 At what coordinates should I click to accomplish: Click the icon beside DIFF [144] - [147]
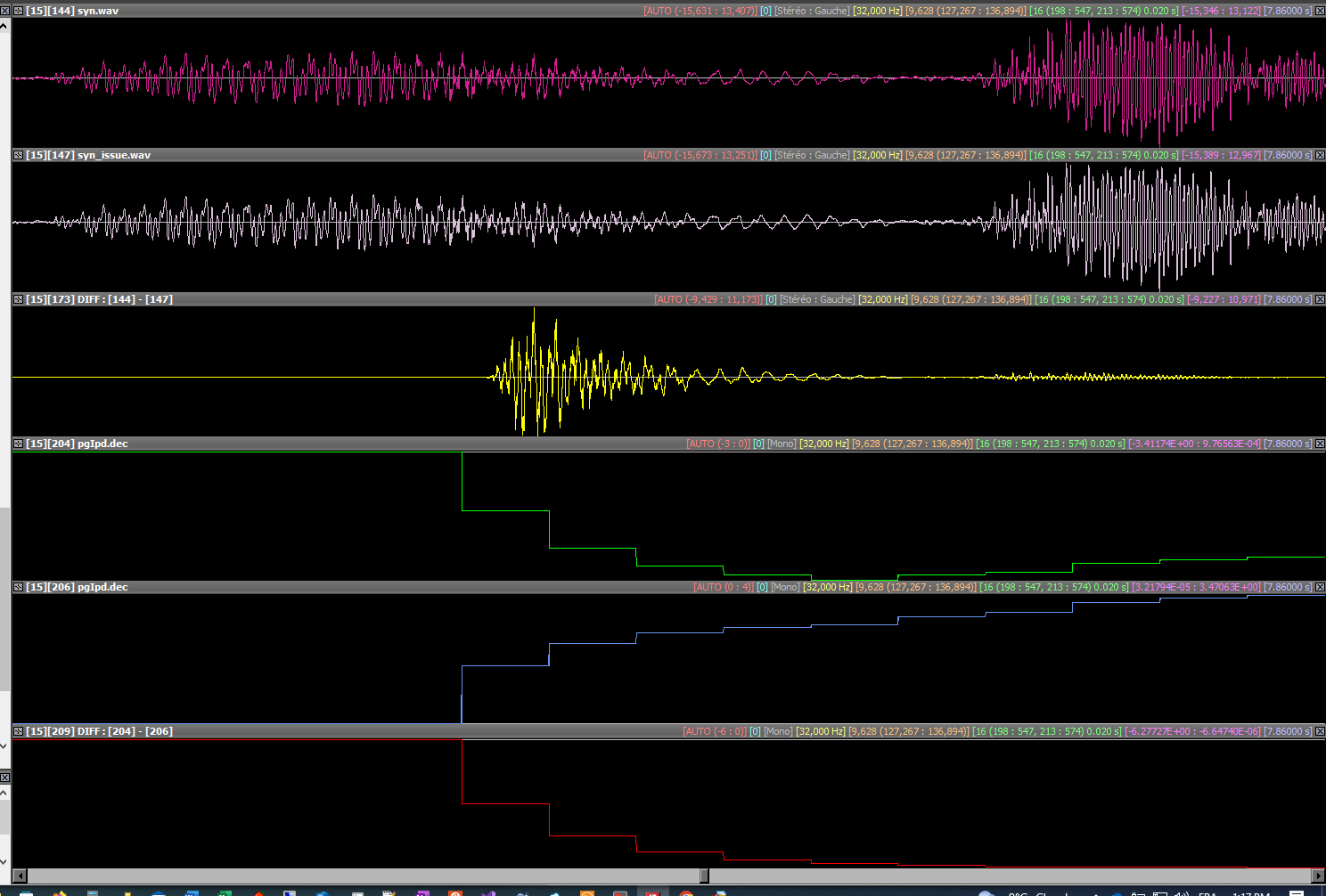coord(18,299)
